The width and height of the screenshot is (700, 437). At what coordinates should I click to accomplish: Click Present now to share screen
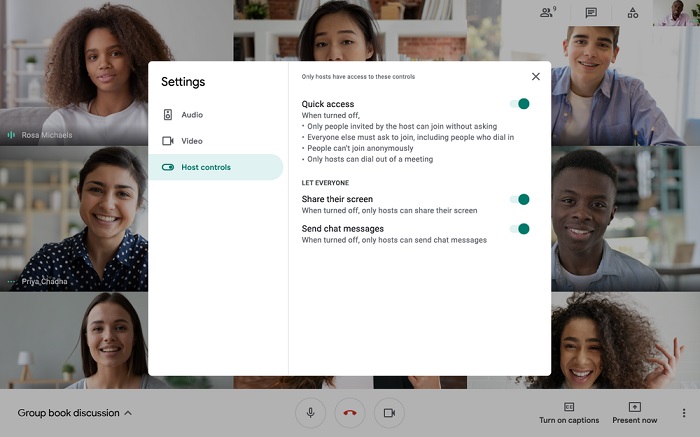click(x=634, y=412)
